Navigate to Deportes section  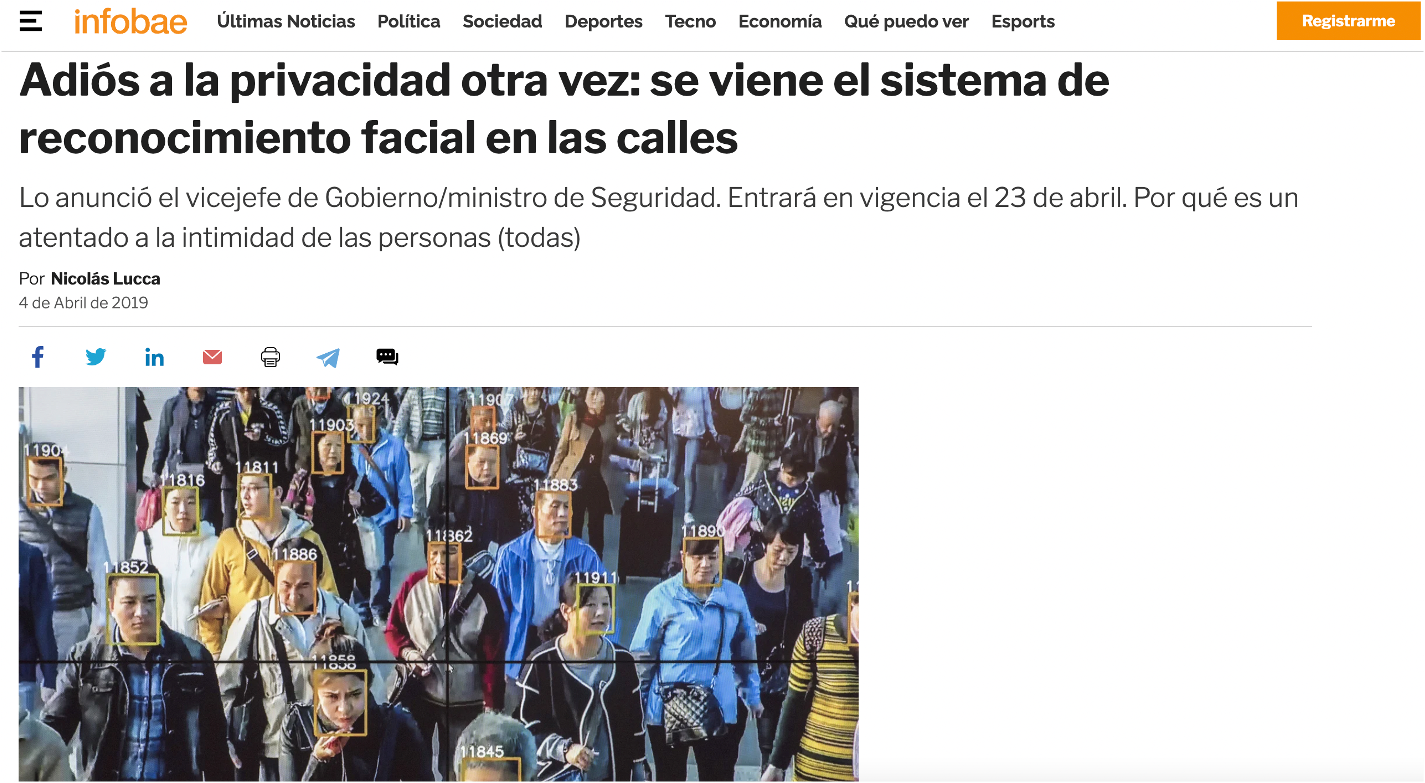tap(603, 21)
